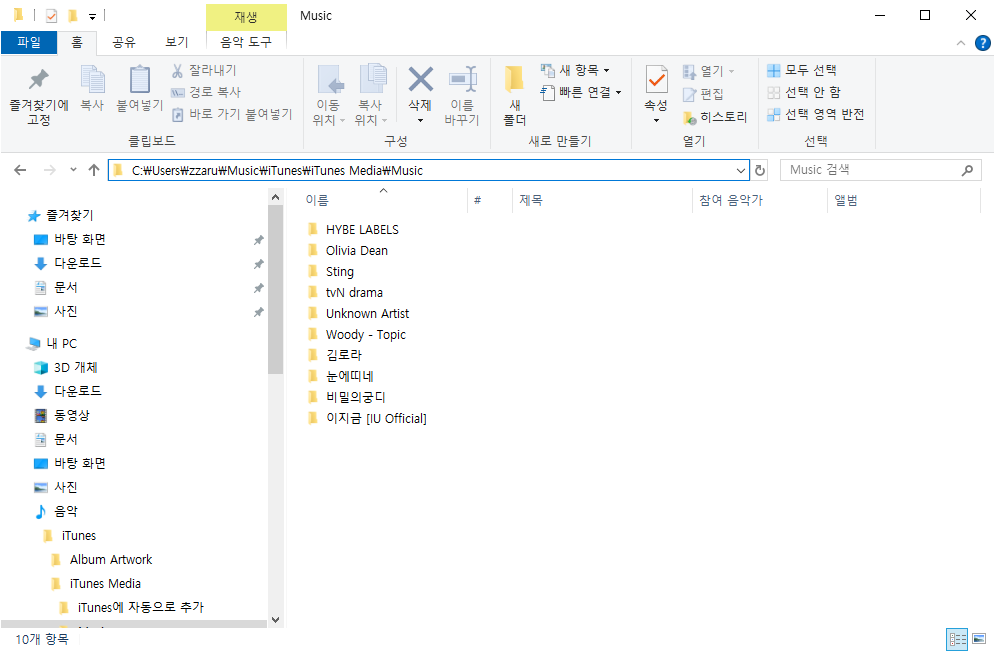The image size is (995, 652).
Task: Click the search magnifier icon
Action: coord(967,170)
